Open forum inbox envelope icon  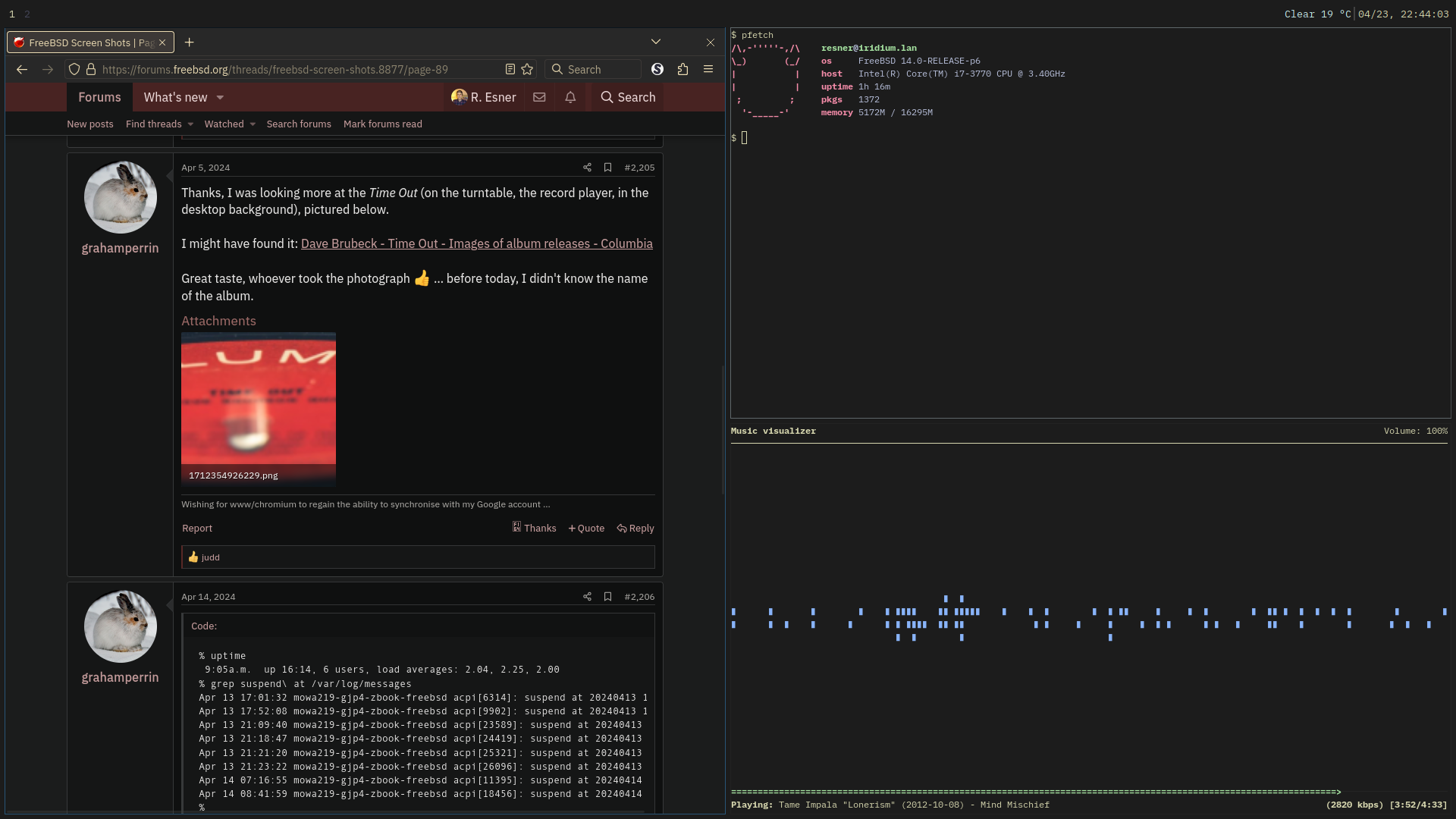coord(539,97)
